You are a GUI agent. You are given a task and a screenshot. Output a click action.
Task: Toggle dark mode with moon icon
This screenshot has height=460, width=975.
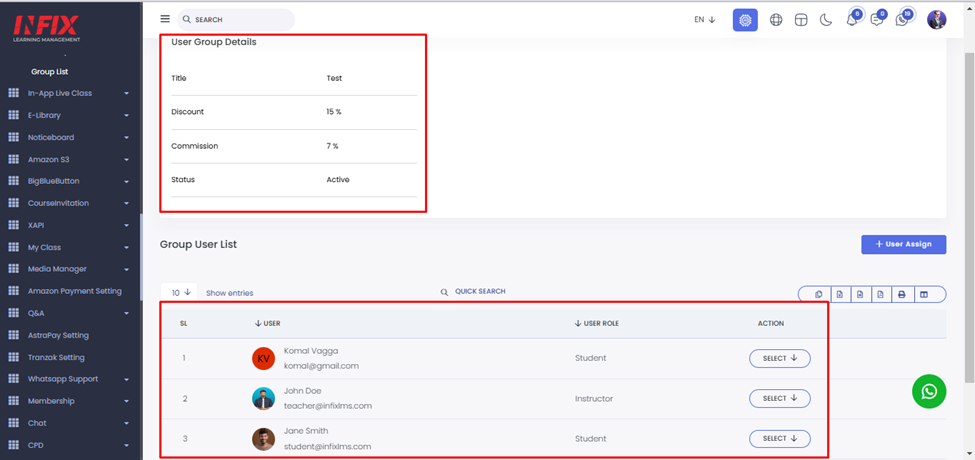tap(826, 20)
